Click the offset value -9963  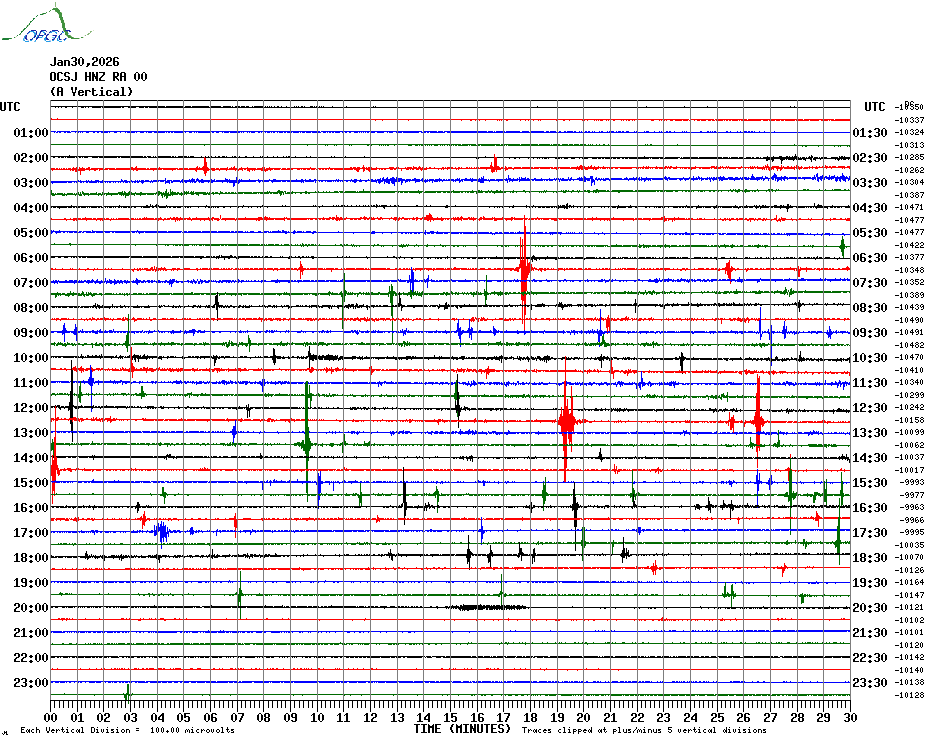click(912, 507)
